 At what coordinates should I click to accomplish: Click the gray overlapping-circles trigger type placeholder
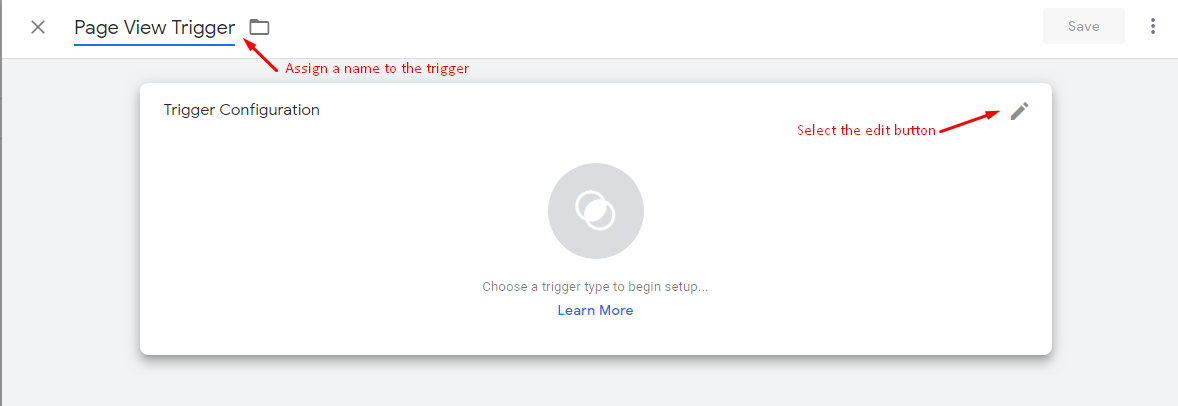(596, 211)
